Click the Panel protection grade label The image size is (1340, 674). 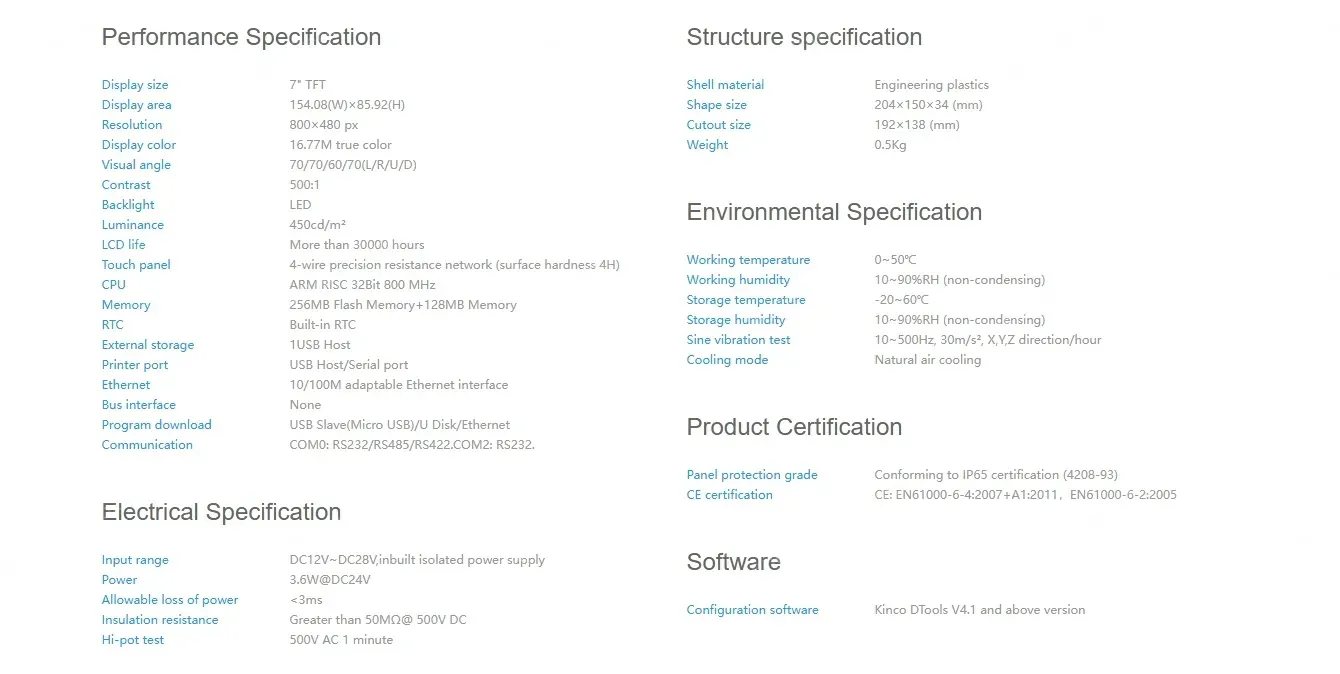pyautogui.click(x=752, y=475)
